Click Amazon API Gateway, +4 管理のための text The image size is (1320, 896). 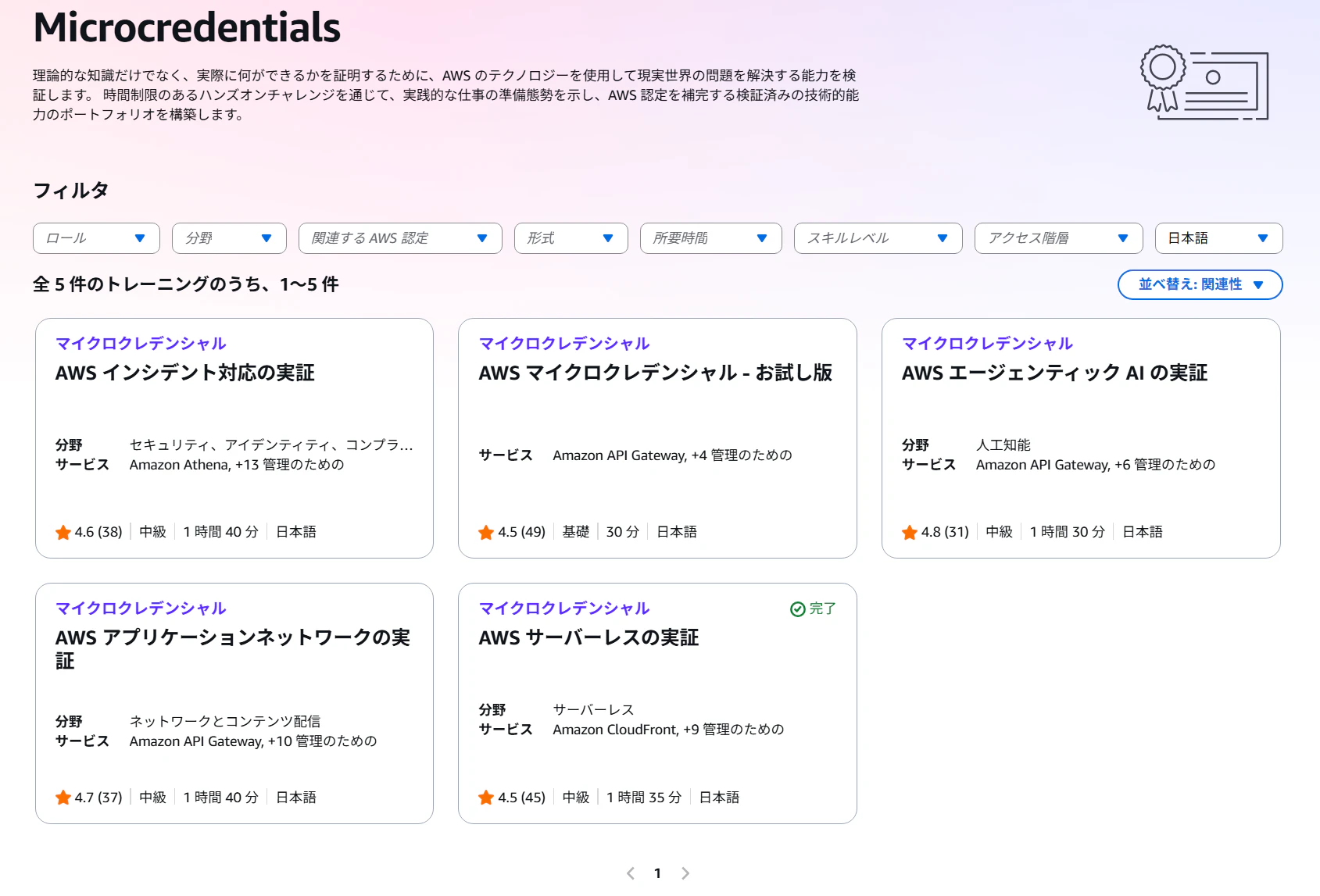(673, 455)
